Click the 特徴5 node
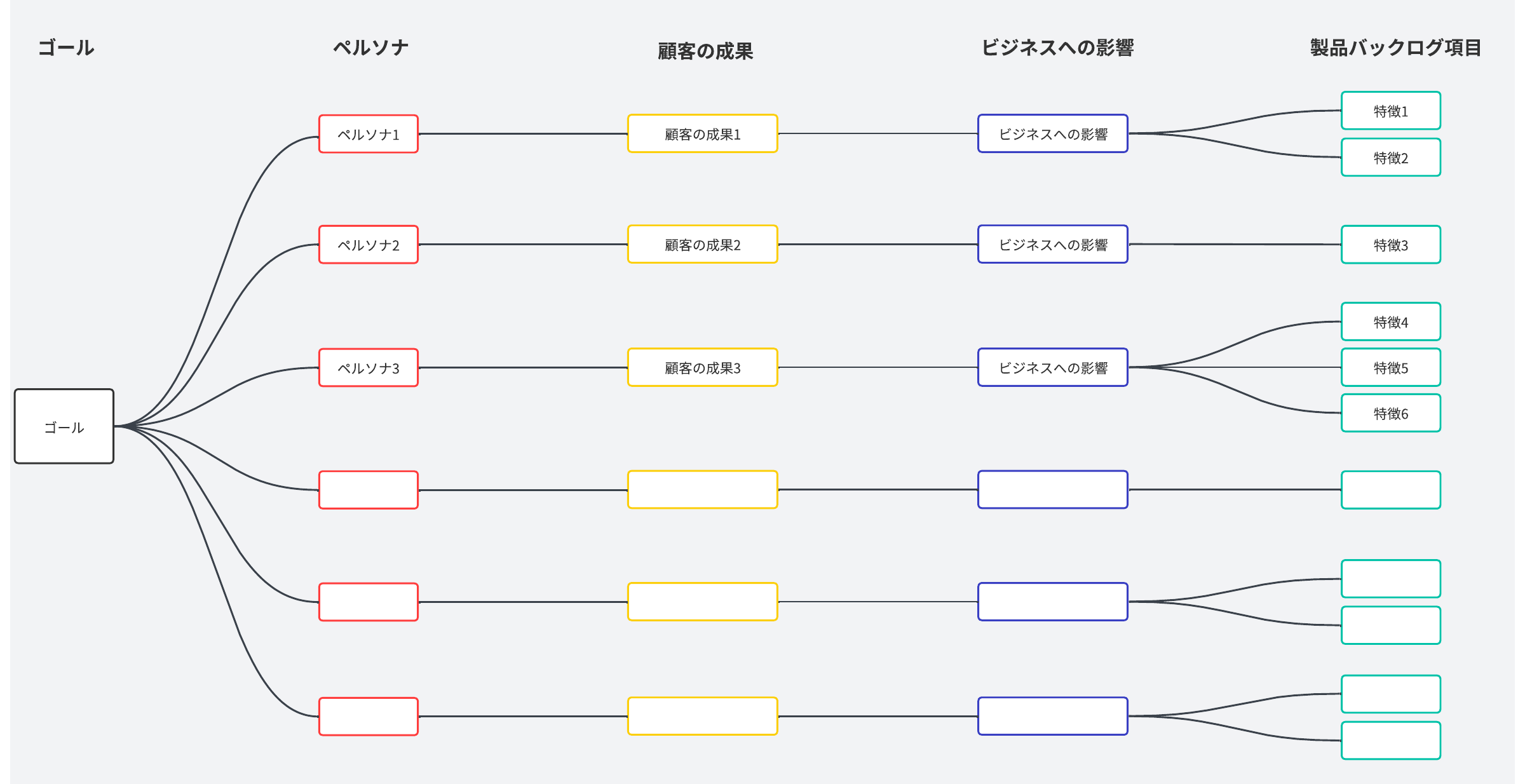This screenshot has width=1525, height=784. 1391,368
